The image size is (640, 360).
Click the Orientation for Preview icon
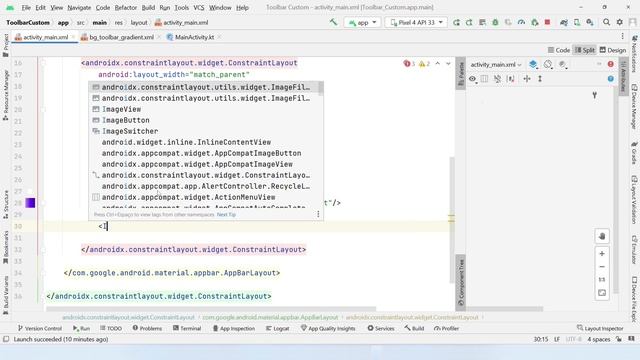point(548,64)
